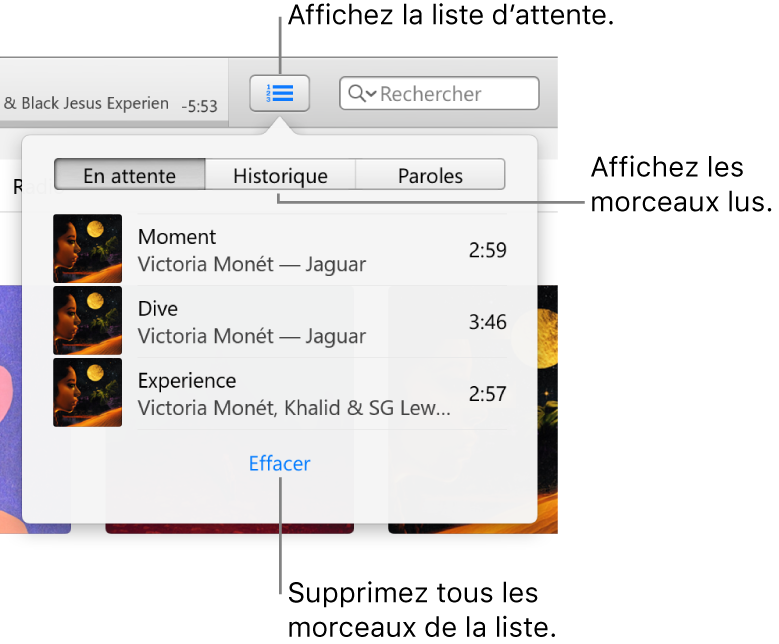779x644 pixels.
Task: Focus the Rechercher search field
Action: point(456,94)
